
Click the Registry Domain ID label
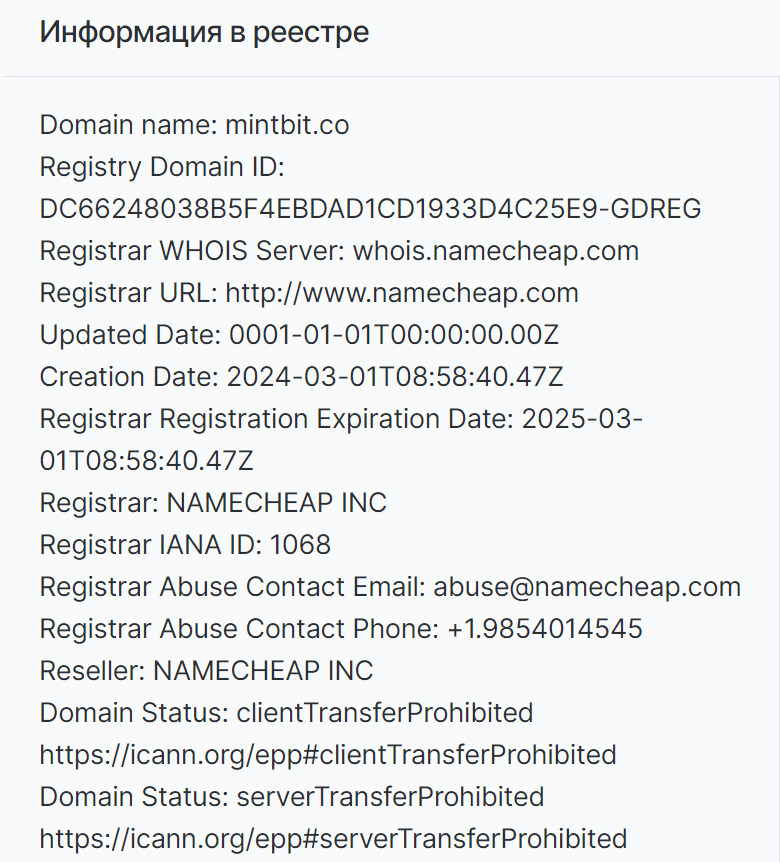click(162, 167)
